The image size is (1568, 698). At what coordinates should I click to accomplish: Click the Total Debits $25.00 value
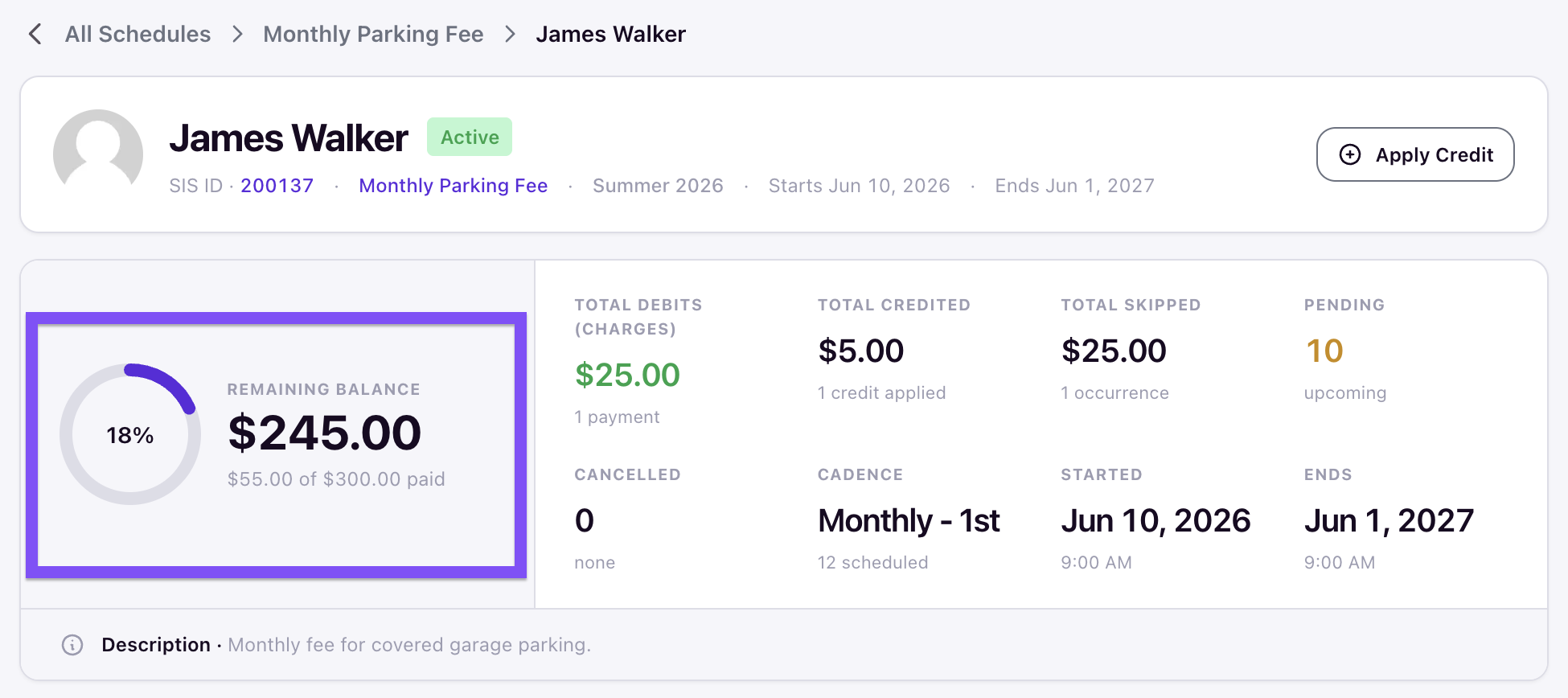(627, 375)
